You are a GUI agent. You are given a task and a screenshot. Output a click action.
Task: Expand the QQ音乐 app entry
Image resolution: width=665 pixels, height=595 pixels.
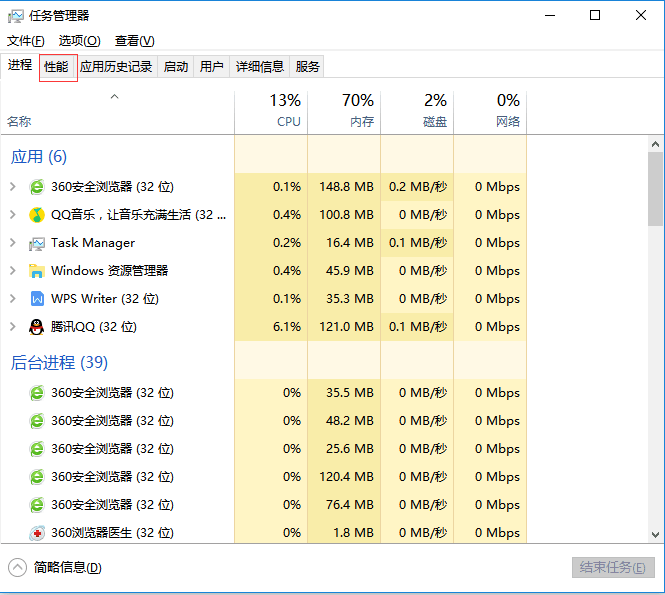[13, 215]
